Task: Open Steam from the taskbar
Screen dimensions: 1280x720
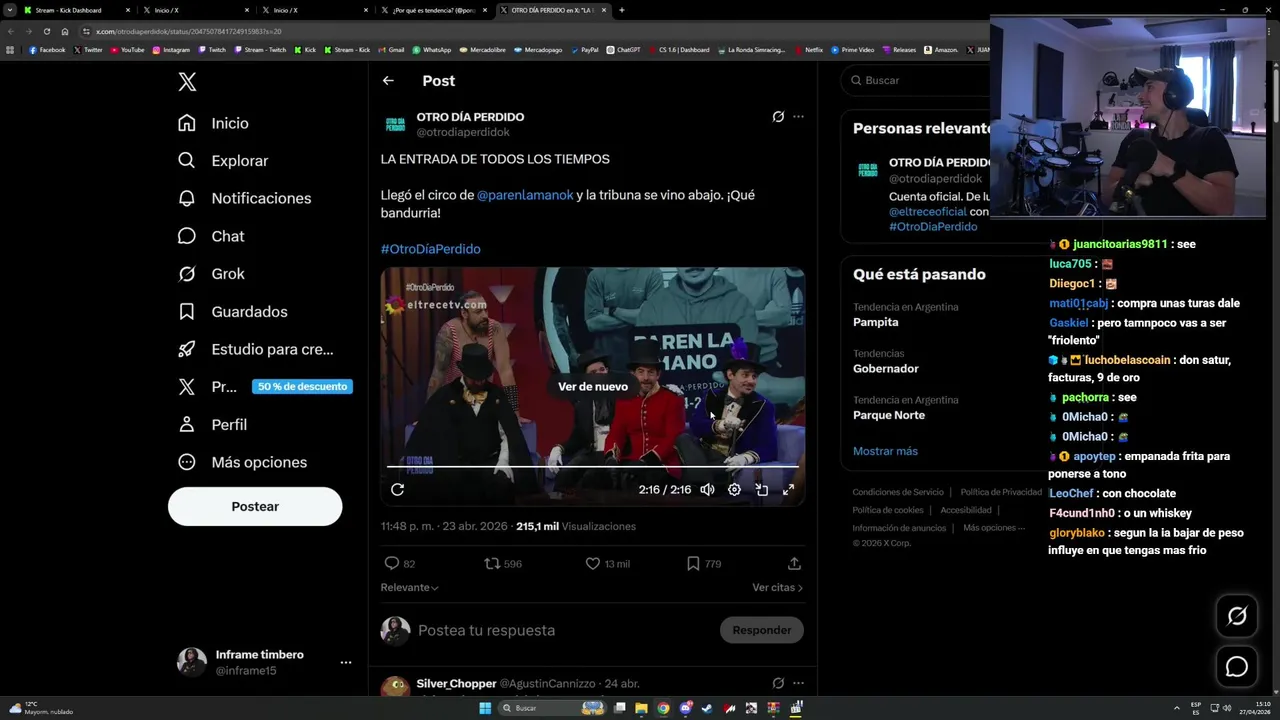Action: (x=708, y=708)
